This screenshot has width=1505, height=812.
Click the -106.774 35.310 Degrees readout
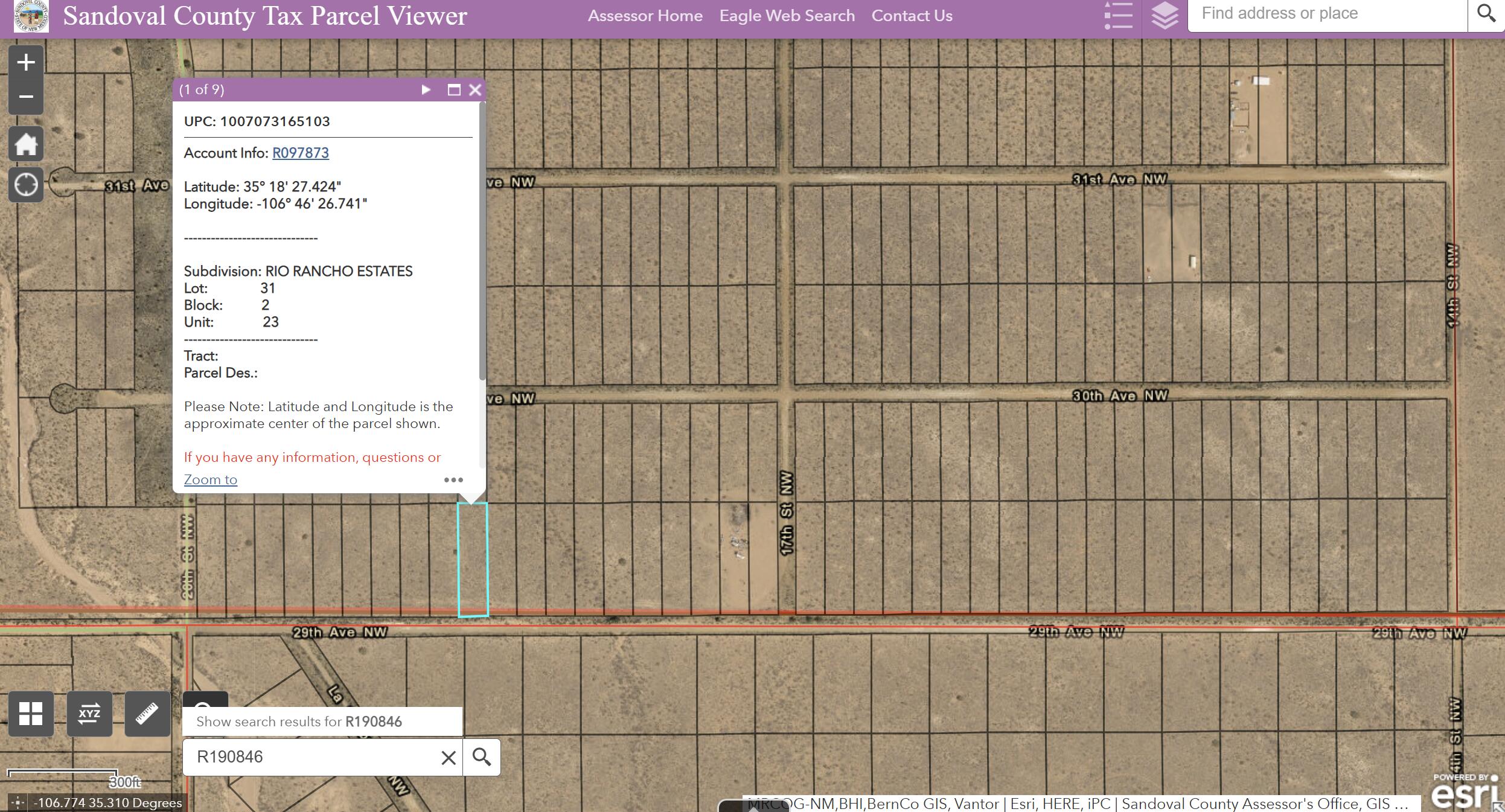click(x=107, y=803)
